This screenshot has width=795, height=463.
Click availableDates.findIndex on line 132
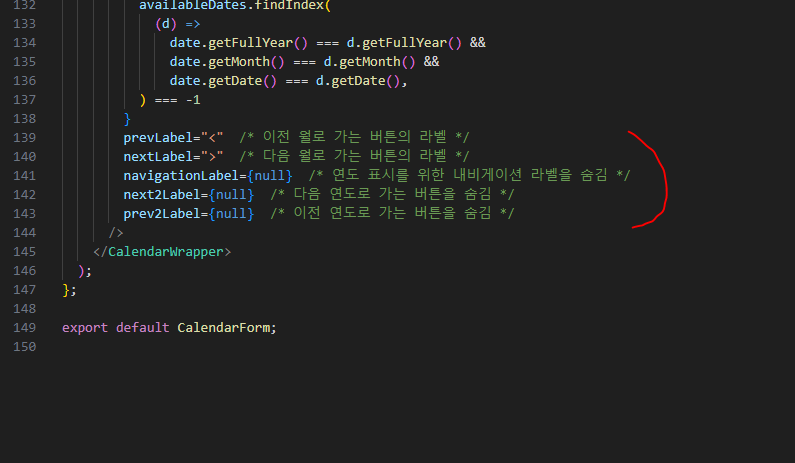point(232,5)
